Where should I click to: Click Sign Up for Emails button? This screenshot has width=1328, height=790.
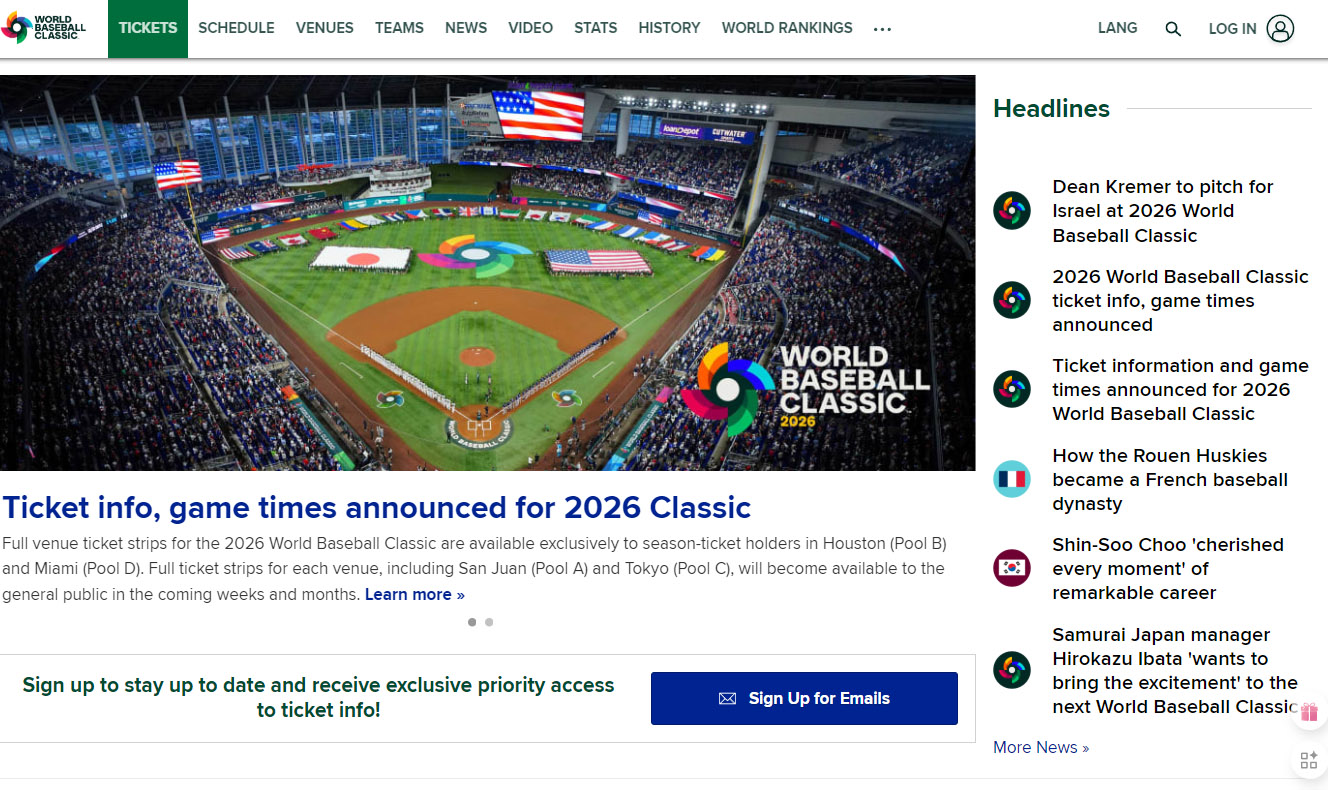coord(804,698)
